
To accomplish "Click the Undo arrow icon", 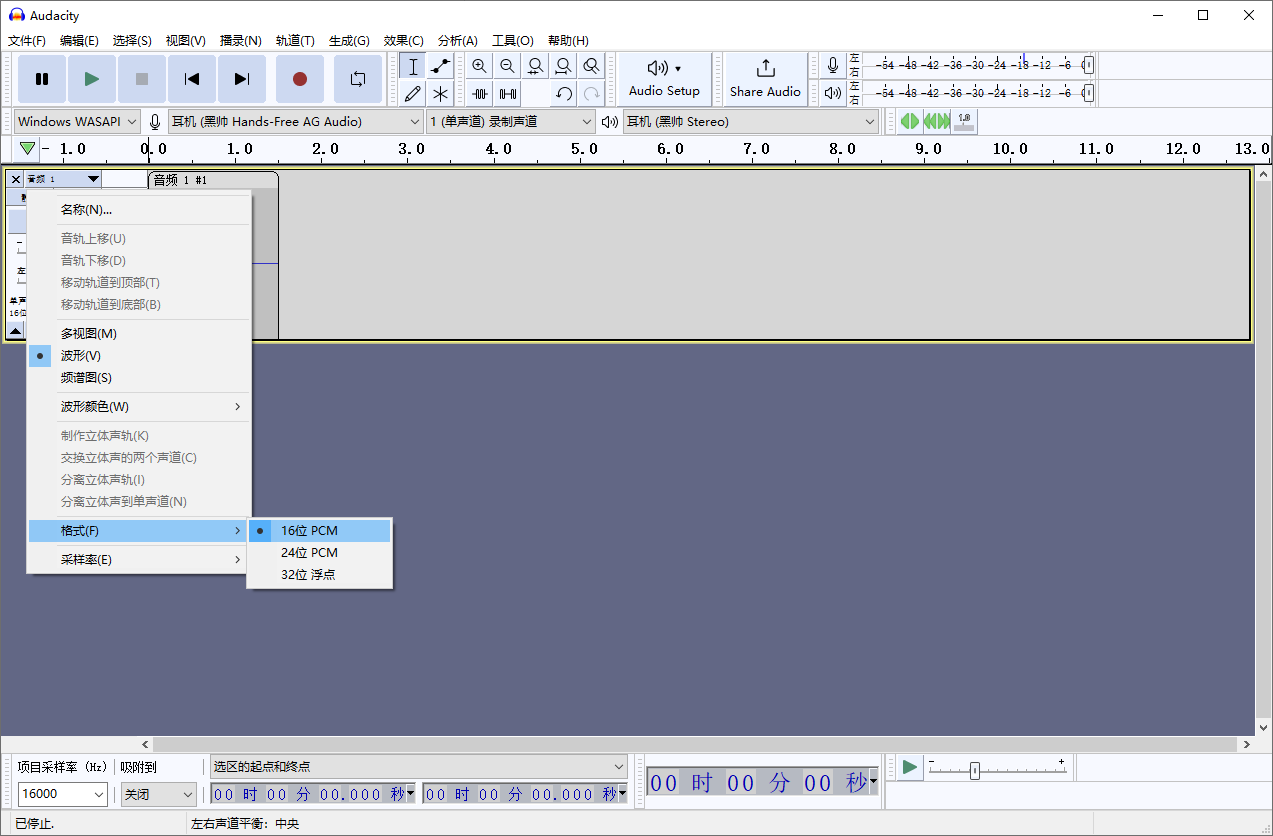I will 564,94.
